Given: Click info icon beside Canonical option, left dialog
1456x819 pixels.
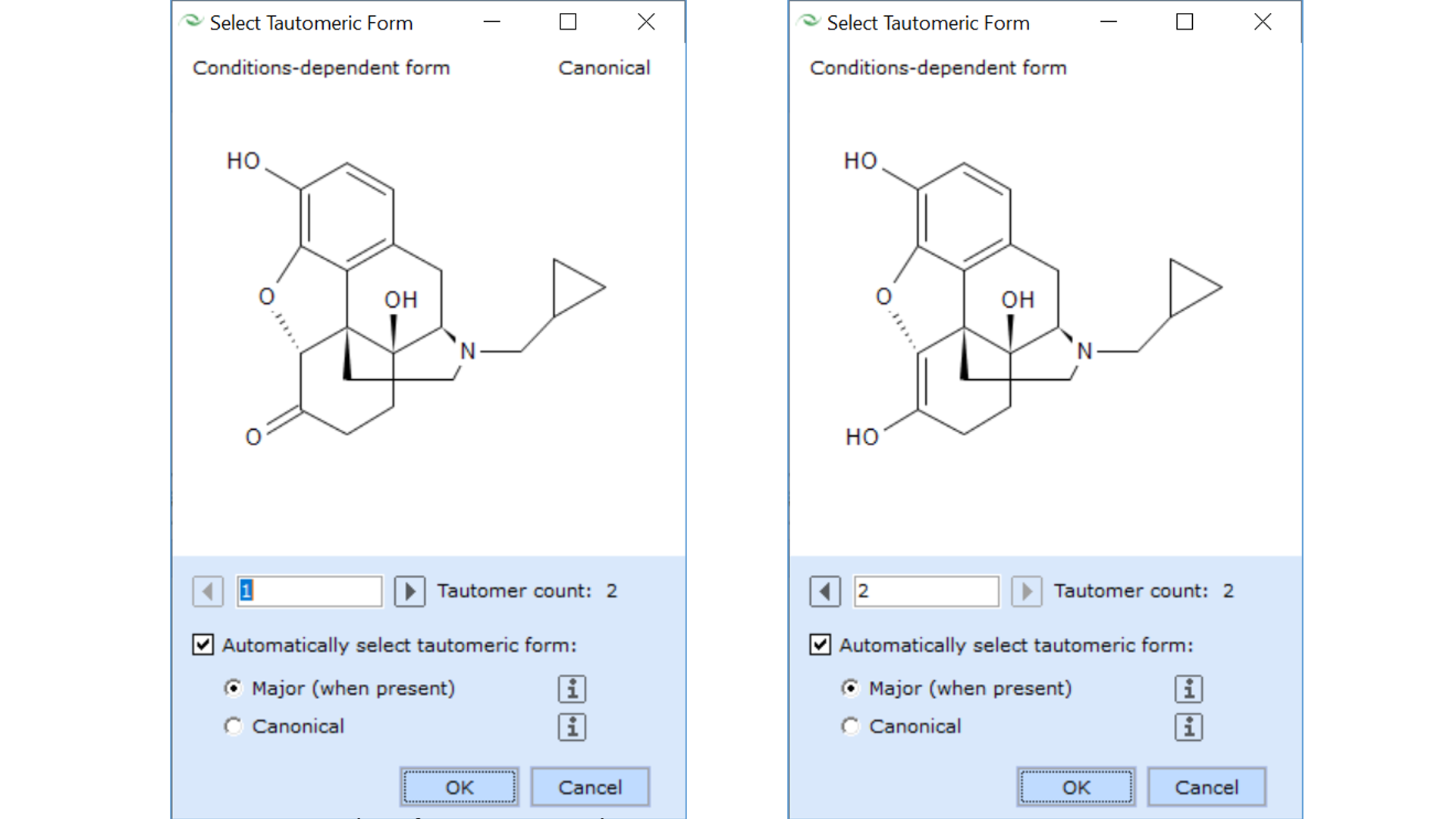Looking at the screenshot, I should [x=572, y=726].
